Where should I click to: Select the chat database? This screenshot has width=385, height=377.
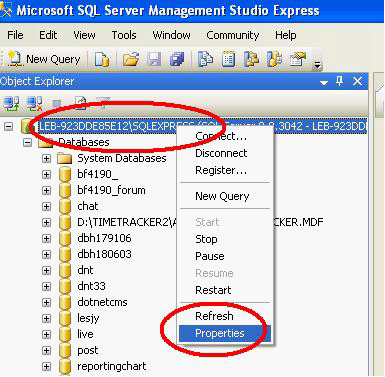pyautogui.click(x=88, y=206)
